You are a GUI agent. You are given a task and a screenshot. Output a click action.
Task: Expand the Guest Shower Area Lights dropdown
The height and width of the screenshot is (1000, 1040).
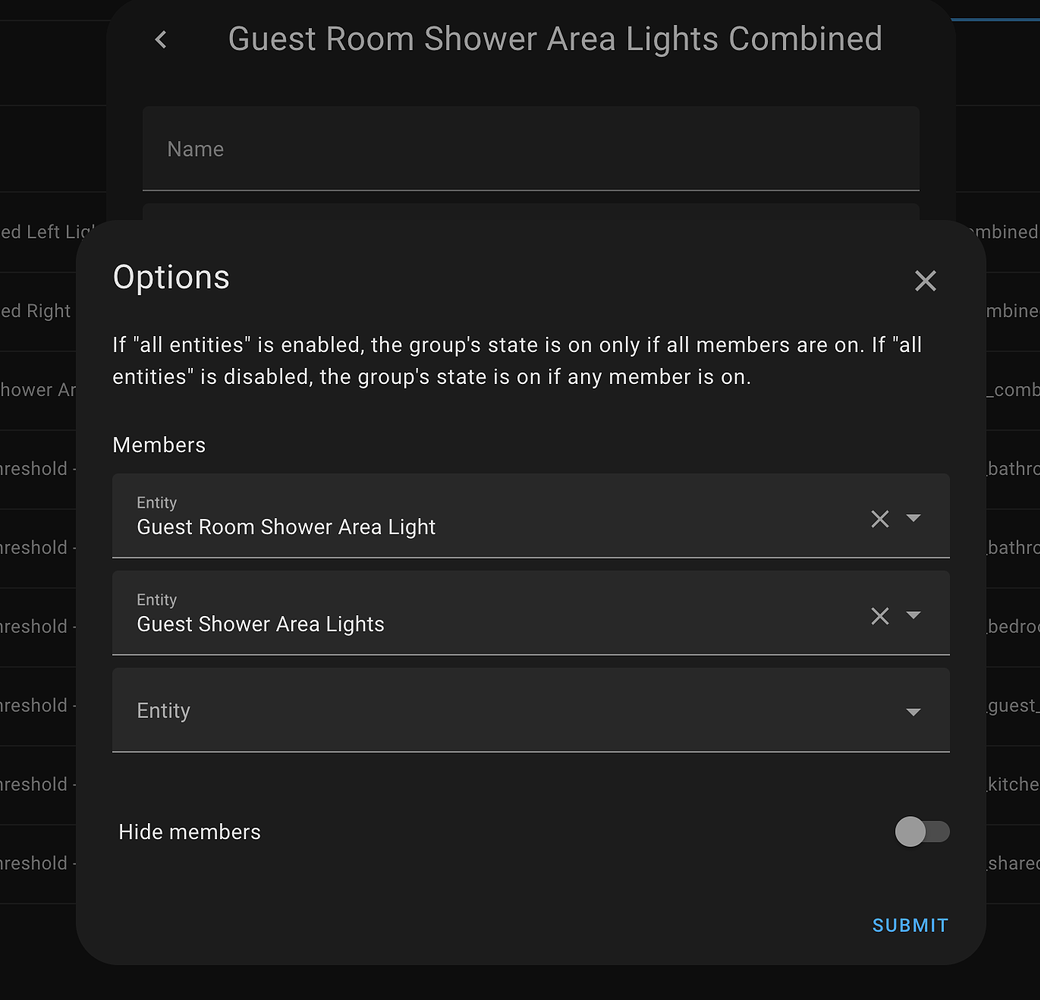[913, 615]
